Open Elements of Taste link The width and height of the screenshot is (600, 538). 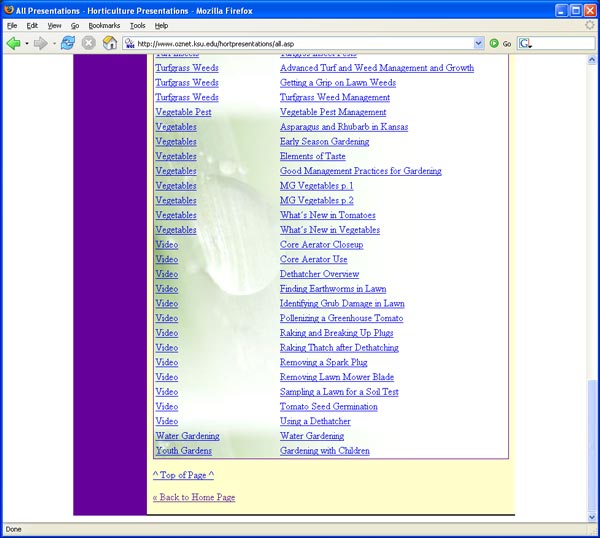[x=312, y=156]
